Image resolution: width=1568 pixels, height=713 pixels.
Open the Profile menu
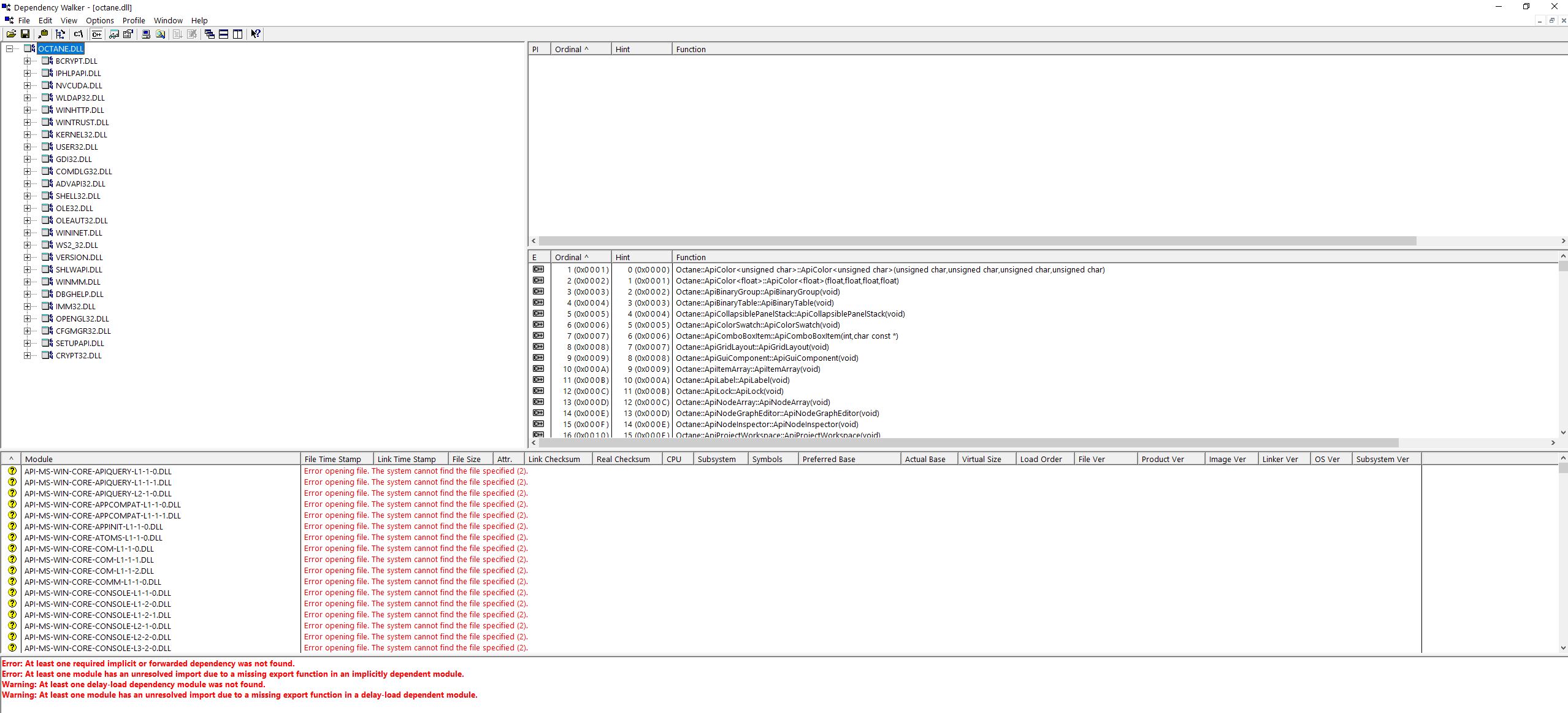point(133,20)
